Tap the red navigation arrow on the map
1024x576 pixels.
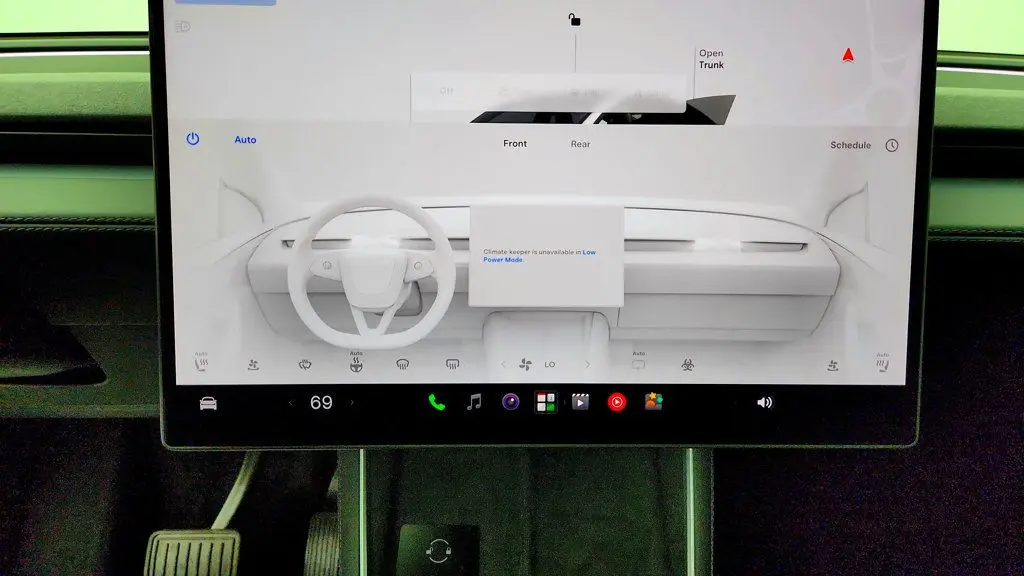pos(848,55)
